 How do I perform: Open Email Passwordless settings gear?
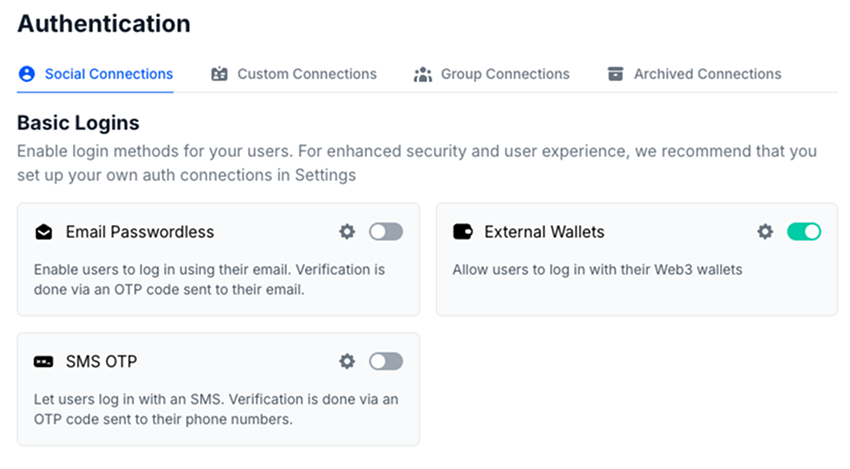coord(347,232)
